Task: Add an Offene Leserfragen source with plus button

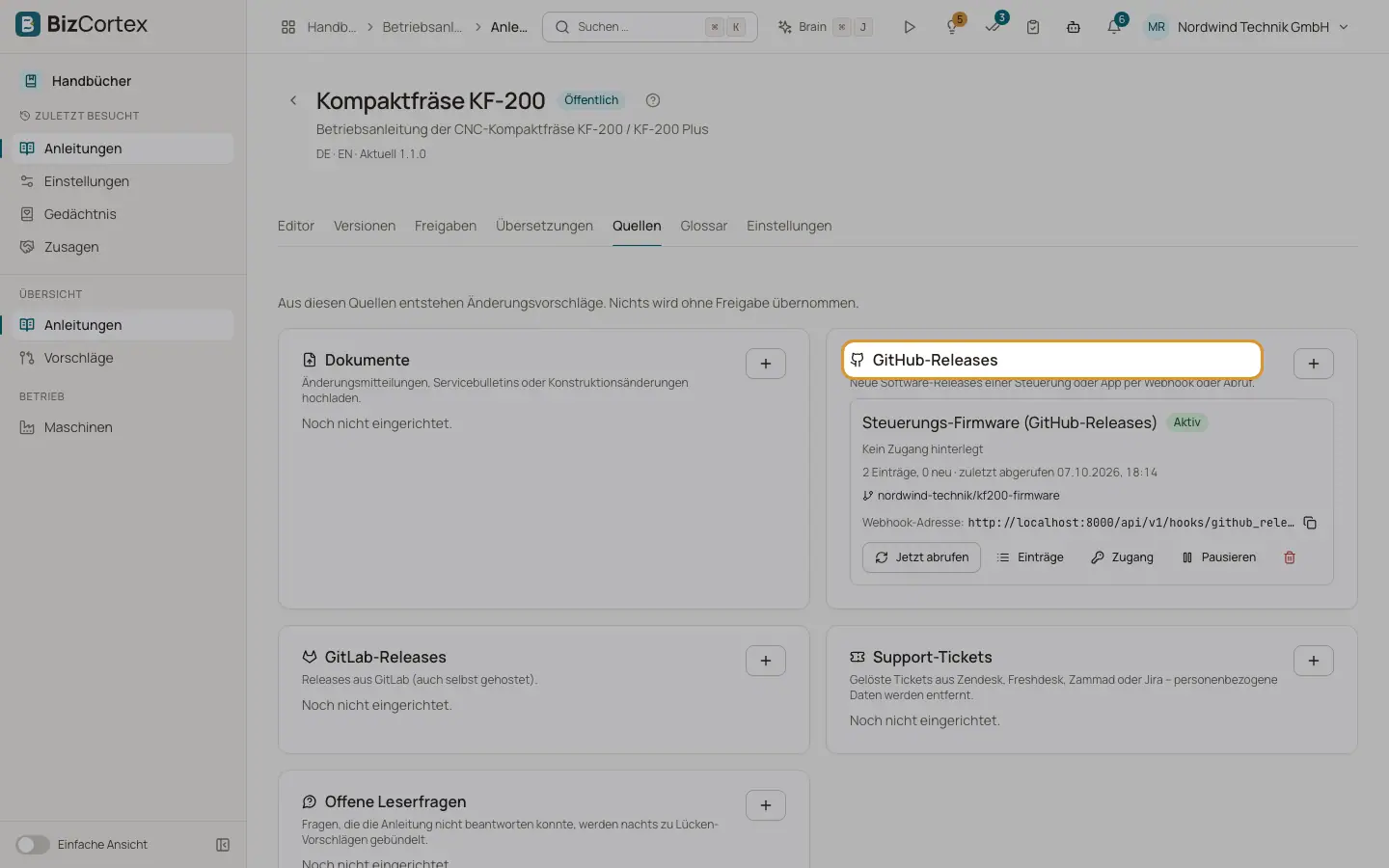Action: (x=766, y=805)
